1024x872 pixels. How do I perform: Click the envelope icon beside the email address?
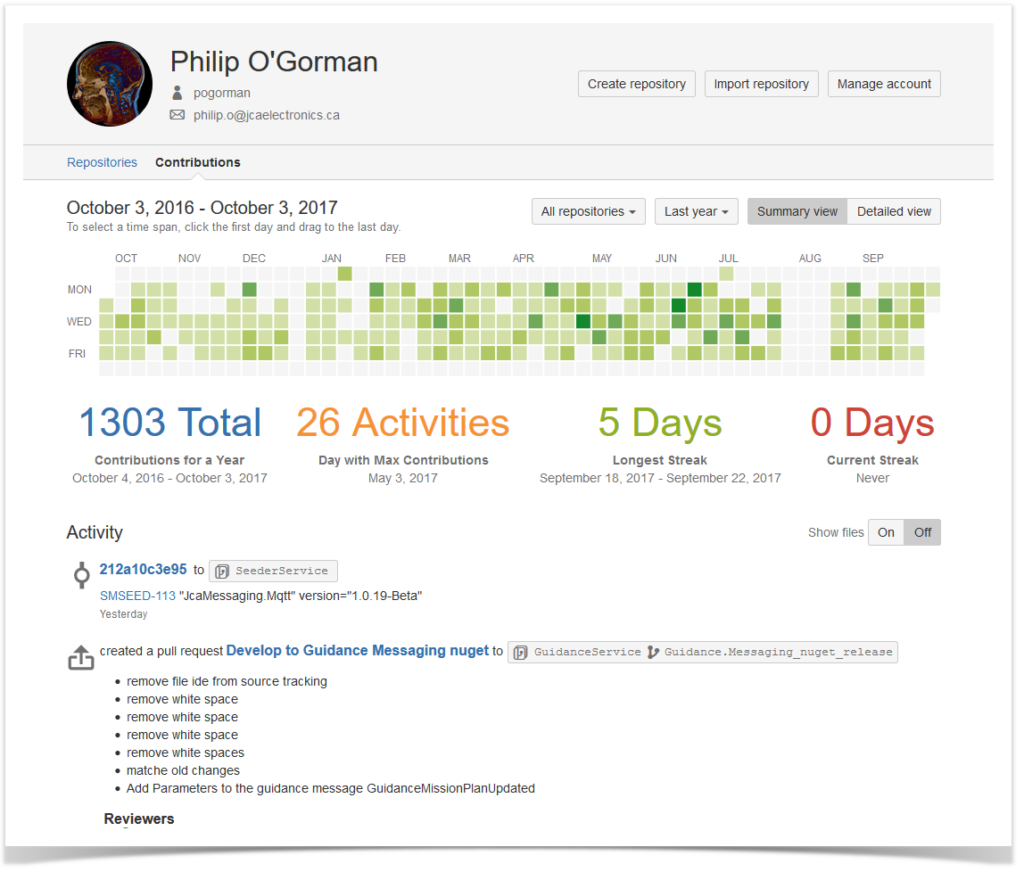click(x=177, y=114)
